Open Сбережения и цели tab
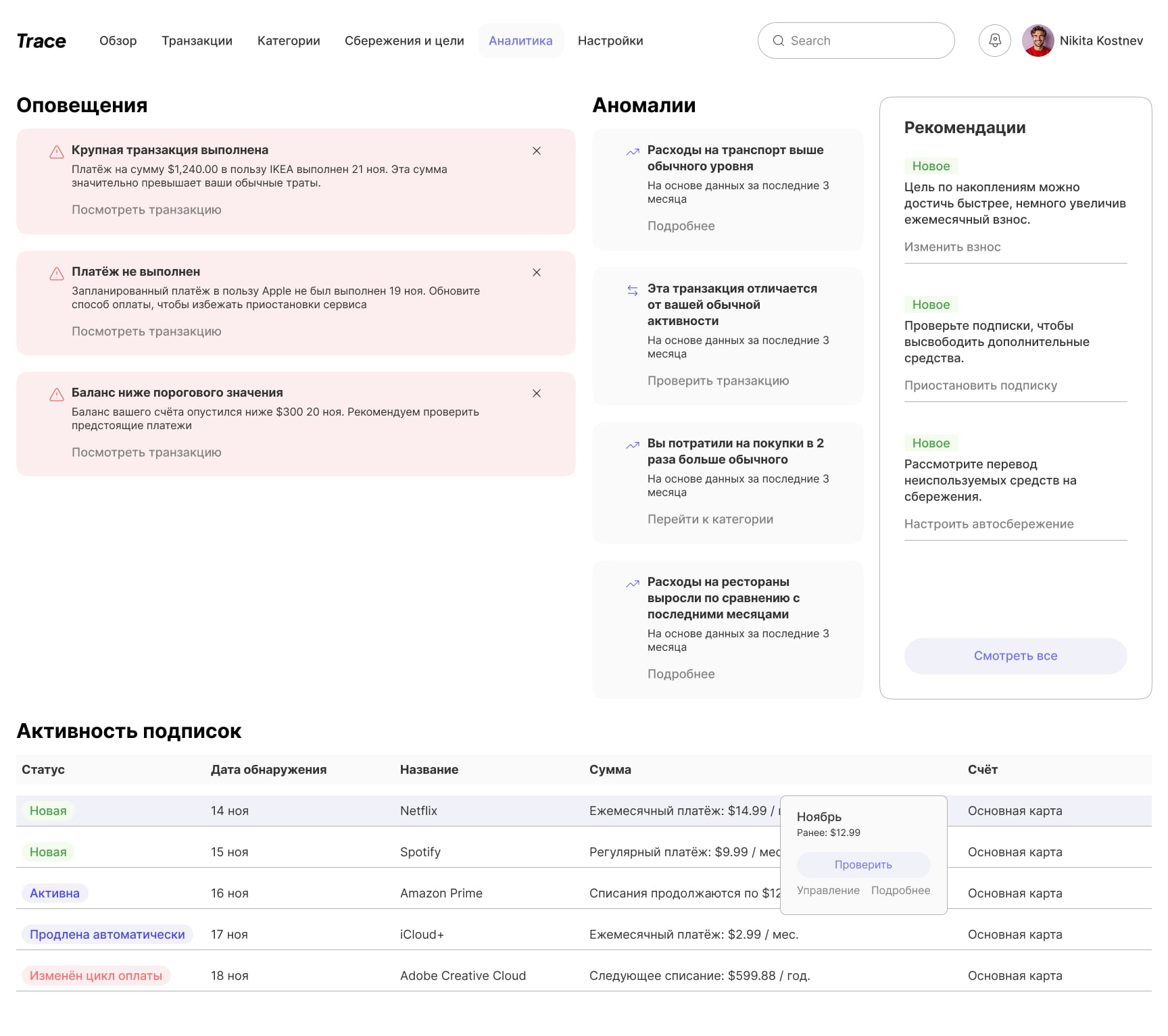The height and width of the screenshot is (1036, 1168). [x=404, y=41]
